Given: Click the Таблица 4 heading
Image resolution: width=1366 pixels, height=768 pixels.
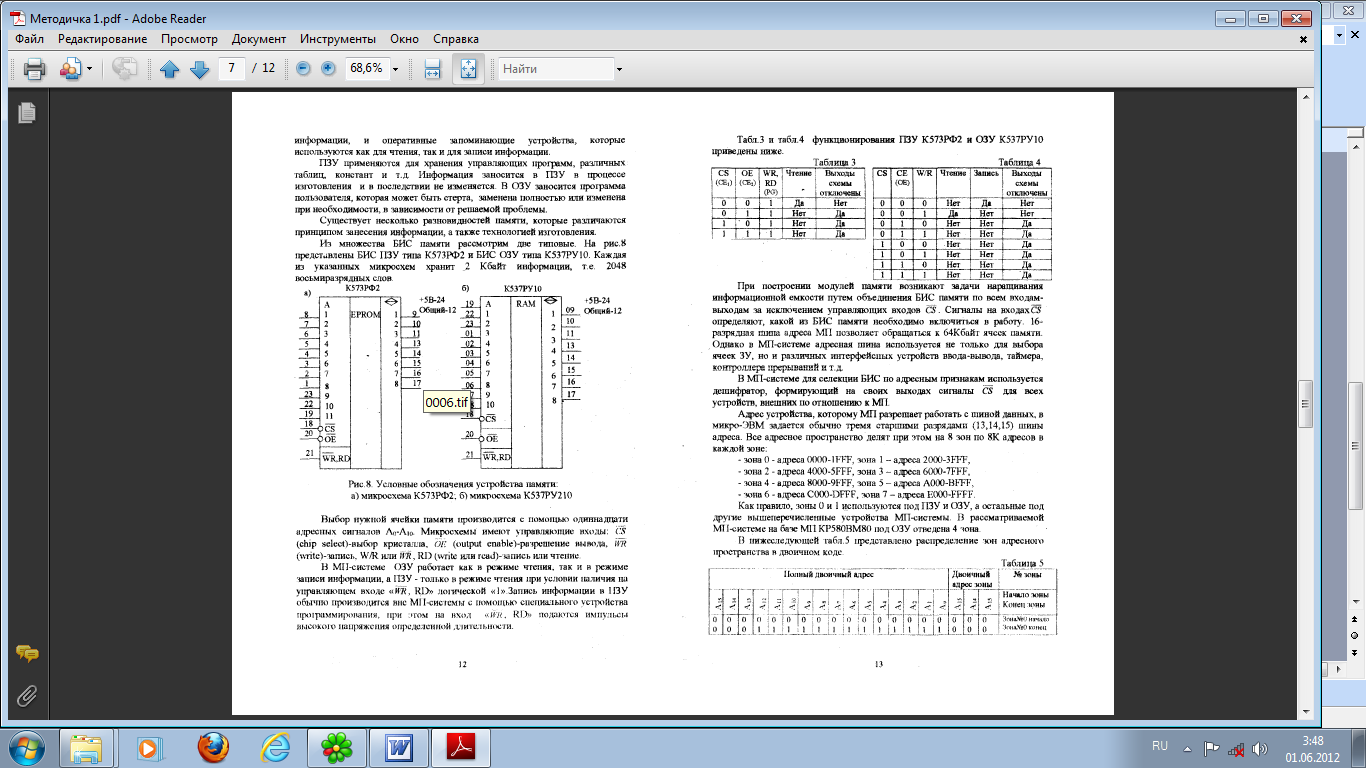Looking at the screenshot, I should click(x=1019, y=162).
